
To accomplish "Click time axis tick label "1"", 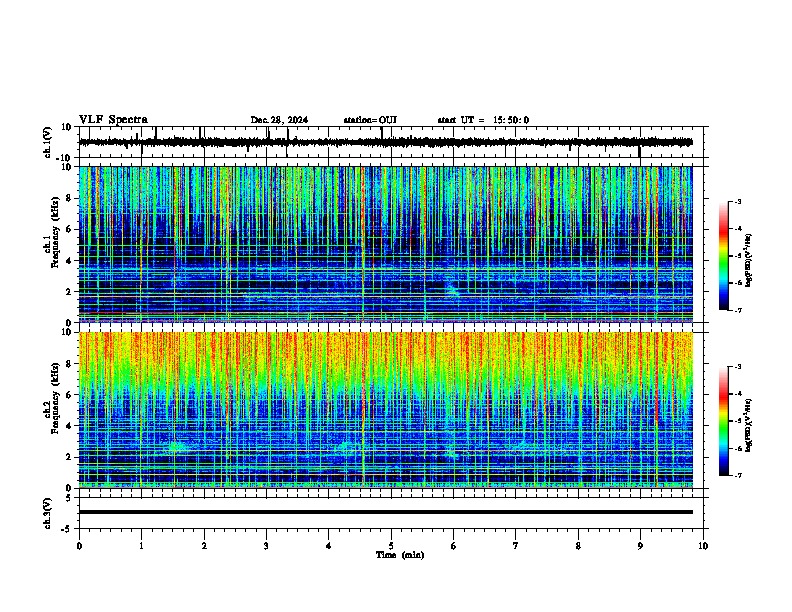I will 141,546.
